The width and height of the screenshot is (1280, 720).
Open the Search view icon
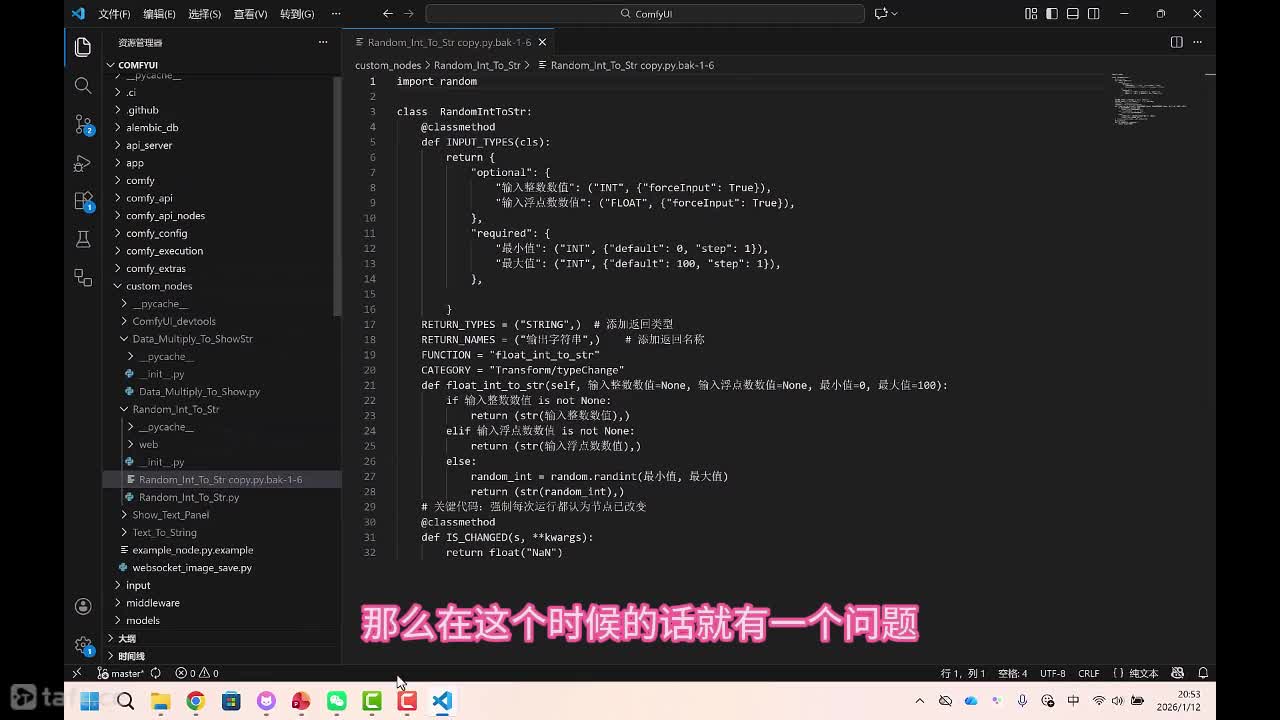[83, 86]
